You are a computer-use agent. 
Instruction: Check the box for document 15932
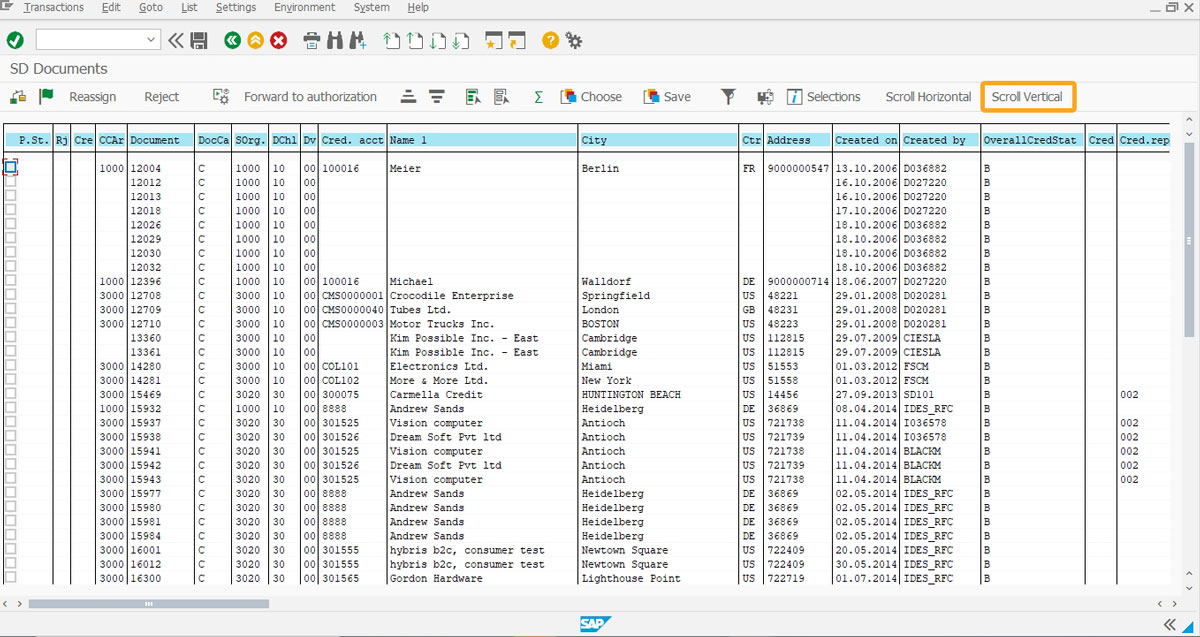click(11, 408)
